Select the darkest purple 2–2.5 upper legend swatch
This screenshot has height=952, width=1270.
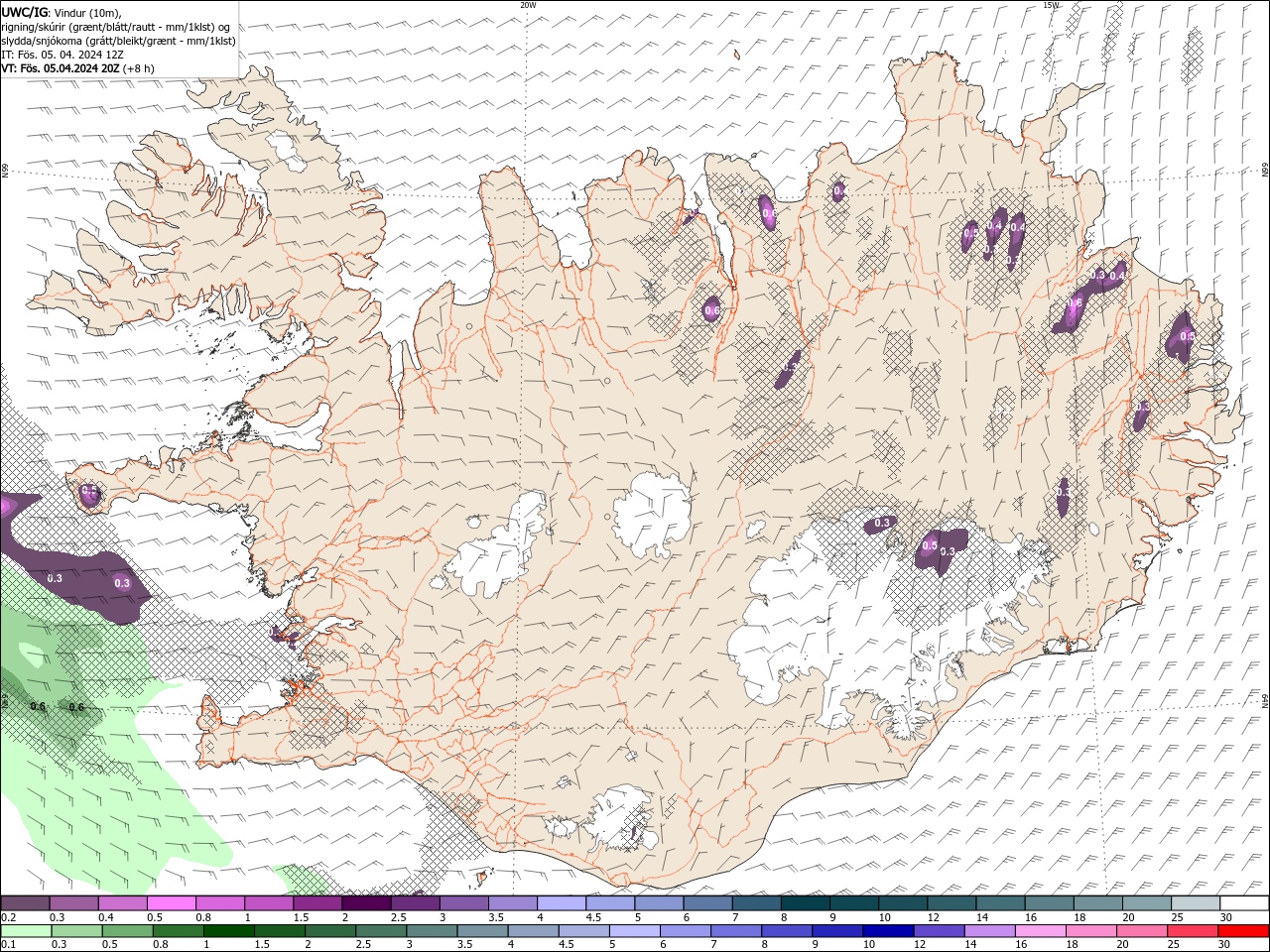[366, 903]
